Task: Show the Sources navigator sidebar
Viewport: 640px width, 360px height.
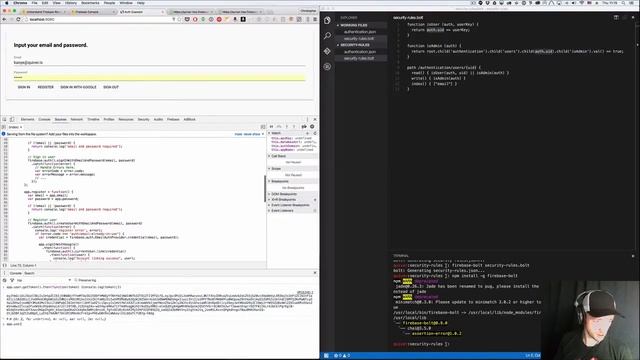Action: [x=4, y=127]
